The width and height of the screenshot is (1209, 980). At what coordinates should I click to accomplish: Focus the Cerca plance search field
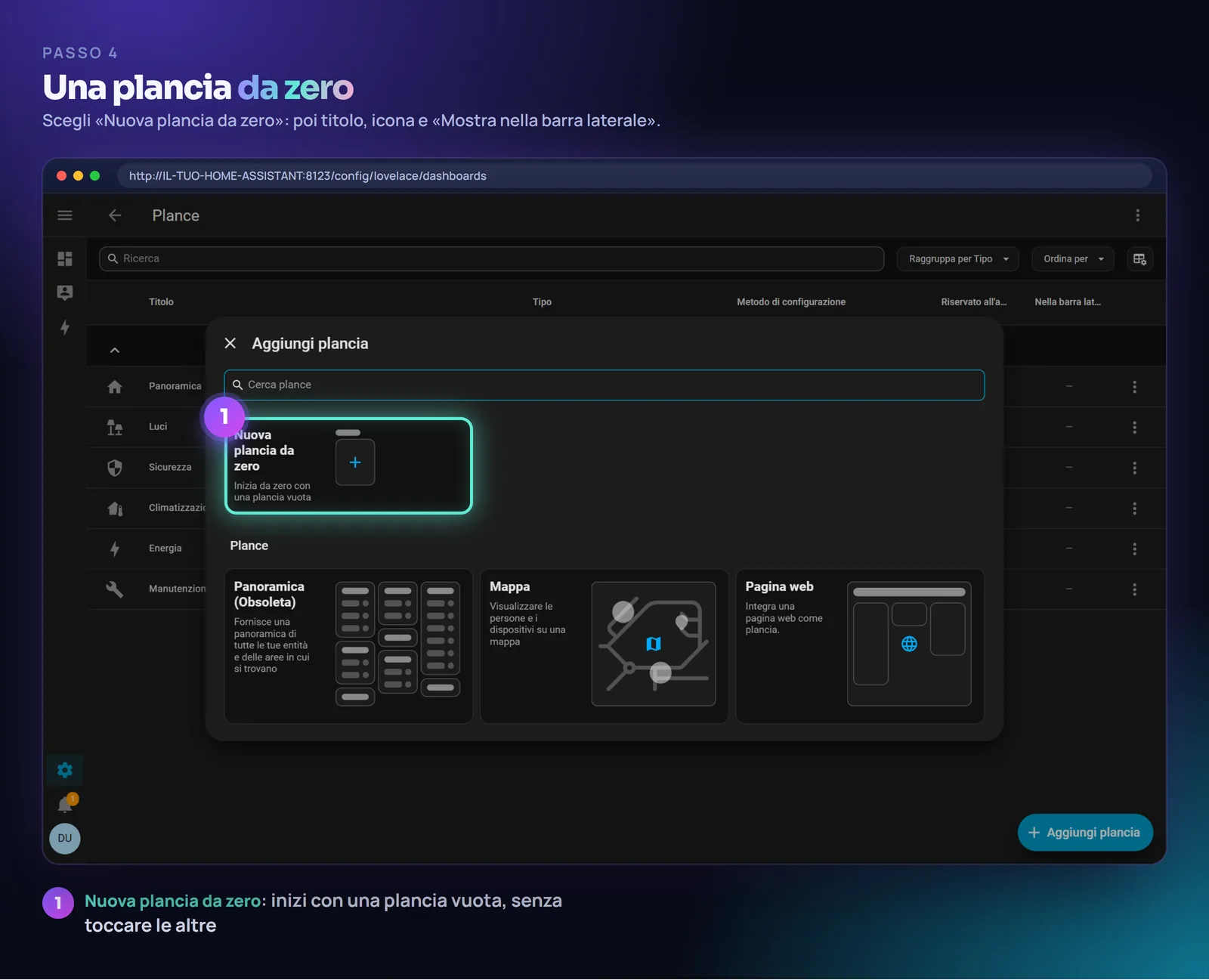pyautogui.click(x=604, y=385)
